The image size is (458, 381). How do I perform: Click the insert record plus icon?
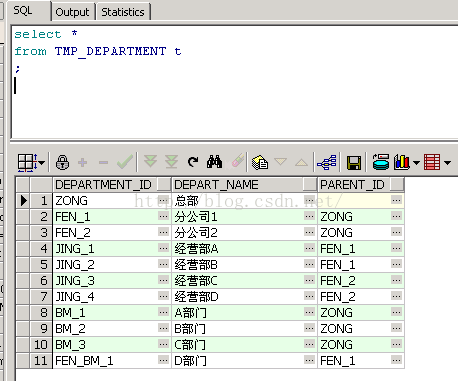82,163
